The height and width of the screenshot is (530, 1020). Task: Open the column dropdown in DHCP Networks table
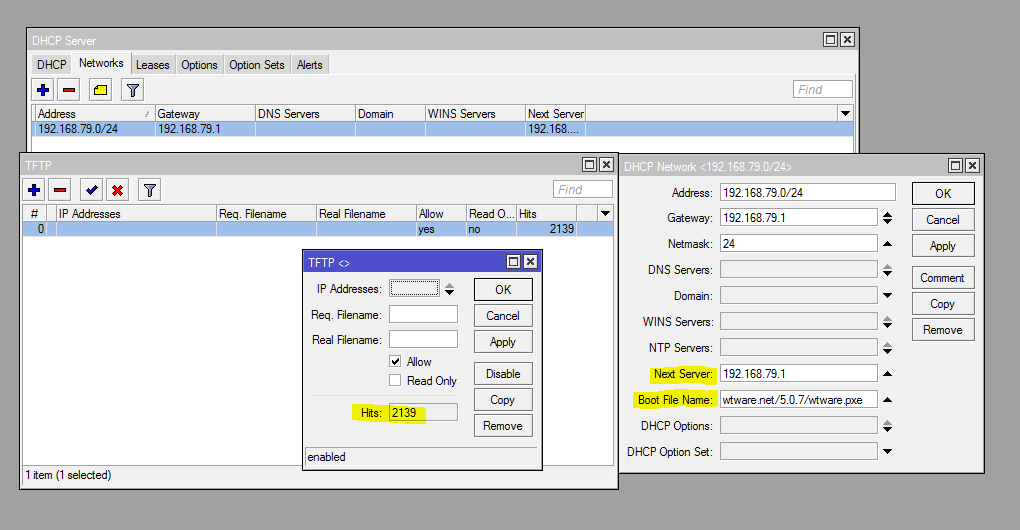pyautogui.click(x=846, y=114)
